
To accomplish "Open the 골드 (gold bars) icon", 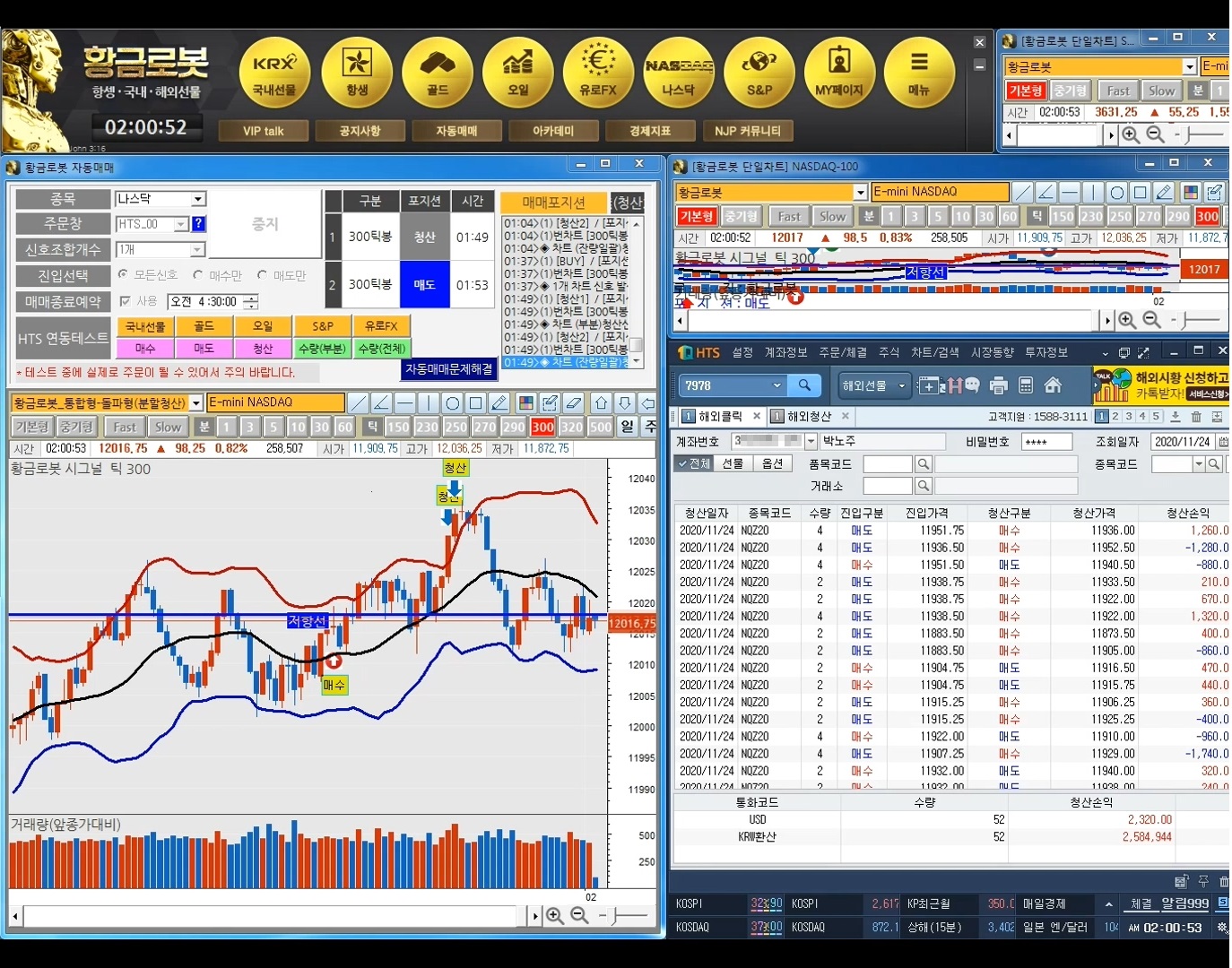I will [438, 72].
